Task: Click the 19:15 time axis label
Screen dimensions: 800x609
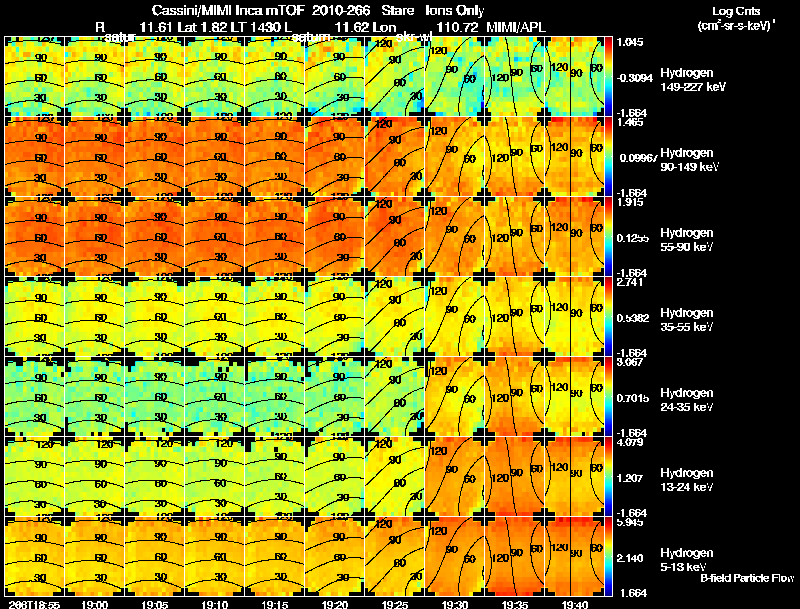Action: click(274, 605)
